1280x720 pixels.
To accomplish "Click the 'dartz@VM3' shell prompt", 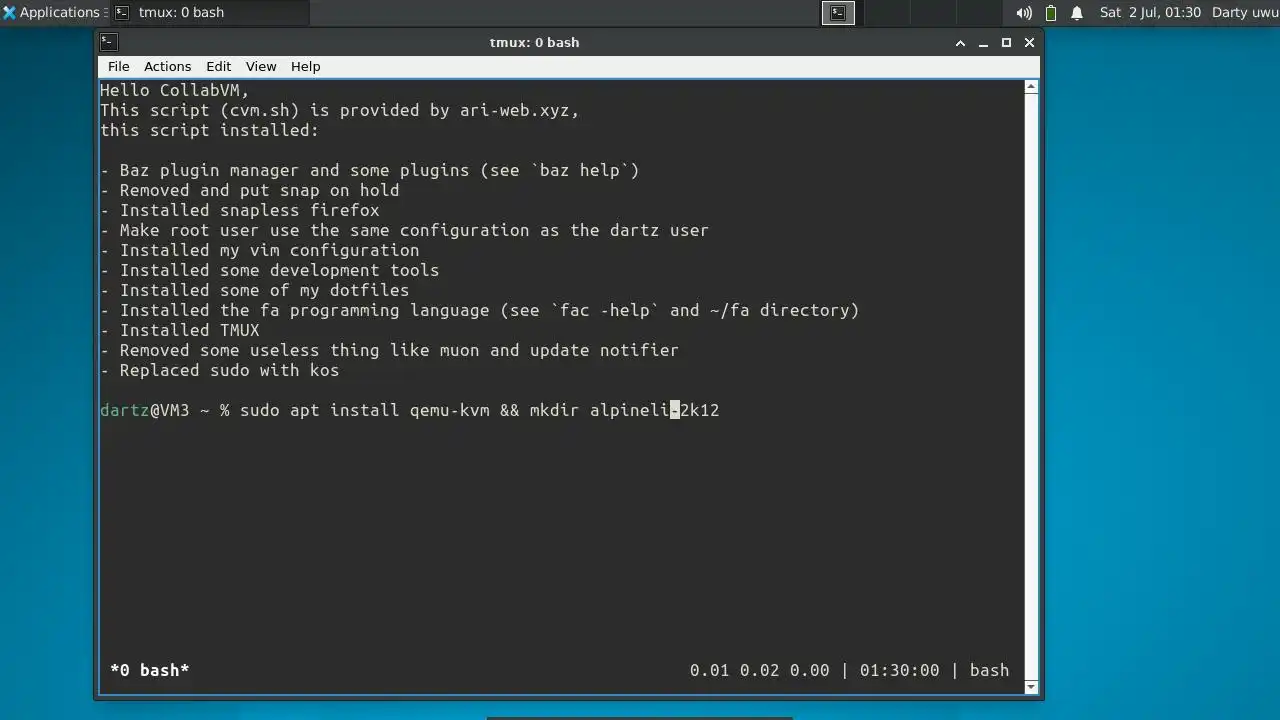I will [144, 410].
